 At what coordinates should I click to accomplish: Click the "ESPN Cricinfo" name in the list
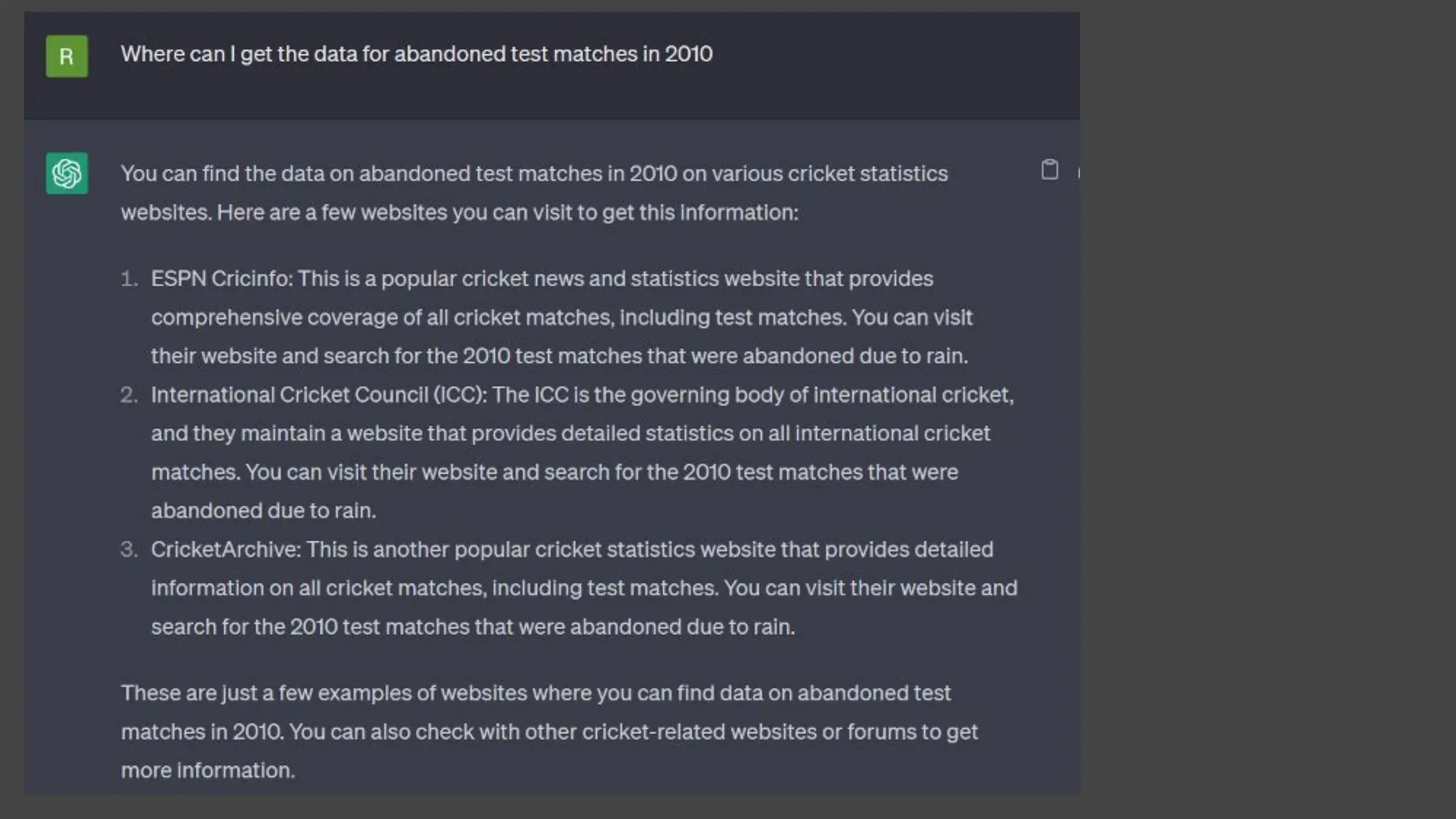[220, 279]
